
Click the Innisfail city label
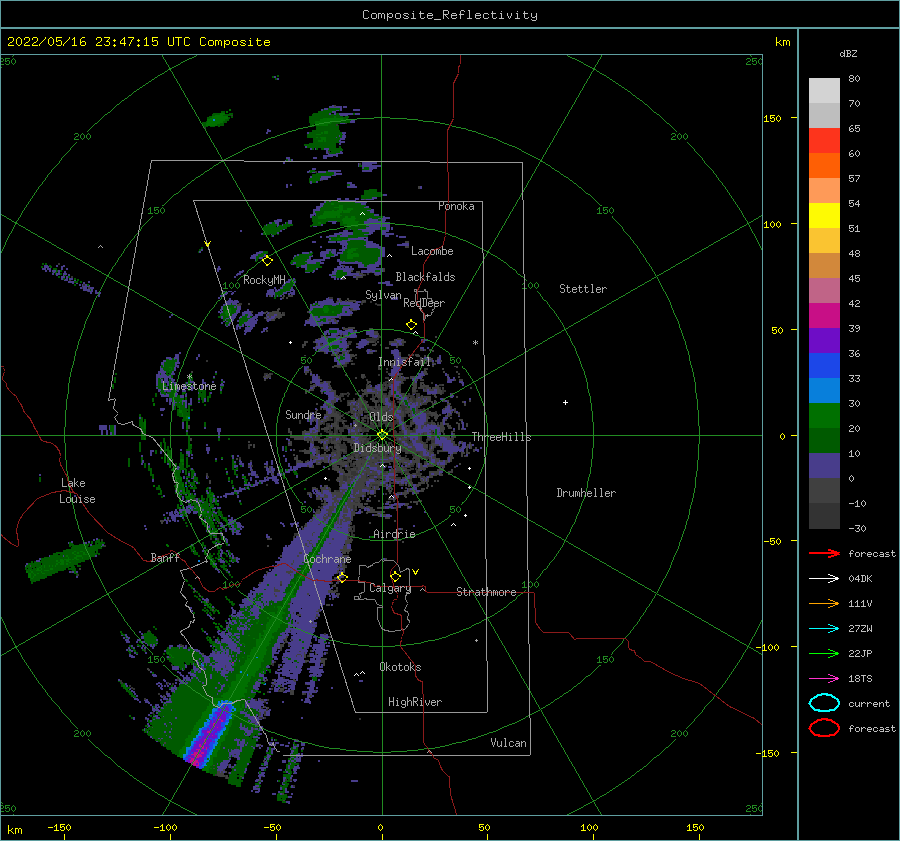405,362
